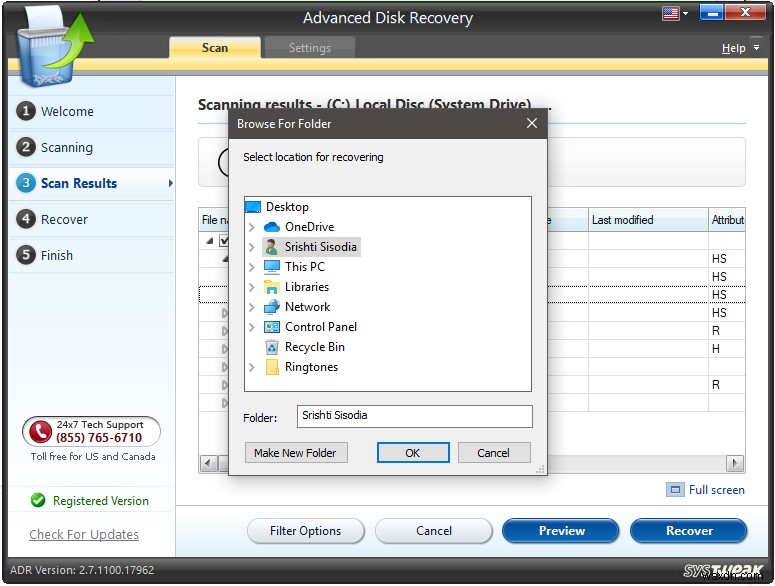Click the Registered Version text
Viewport: 775px width, 586px height.
point(101,501)
